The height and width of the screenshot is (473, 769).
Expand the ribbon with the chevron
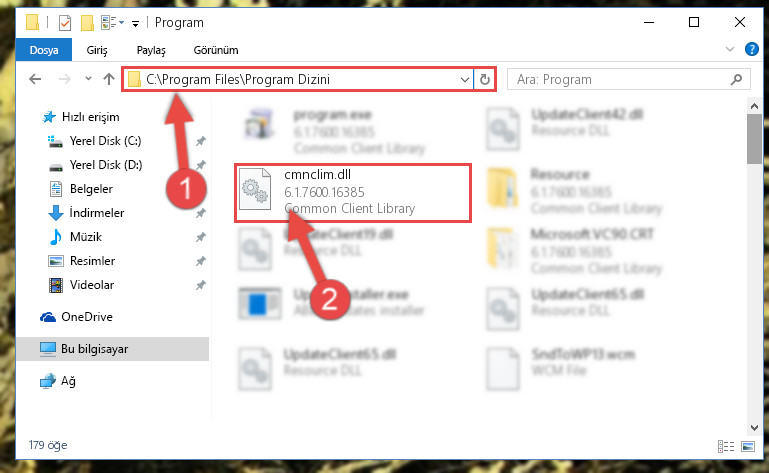click(730, 49)
